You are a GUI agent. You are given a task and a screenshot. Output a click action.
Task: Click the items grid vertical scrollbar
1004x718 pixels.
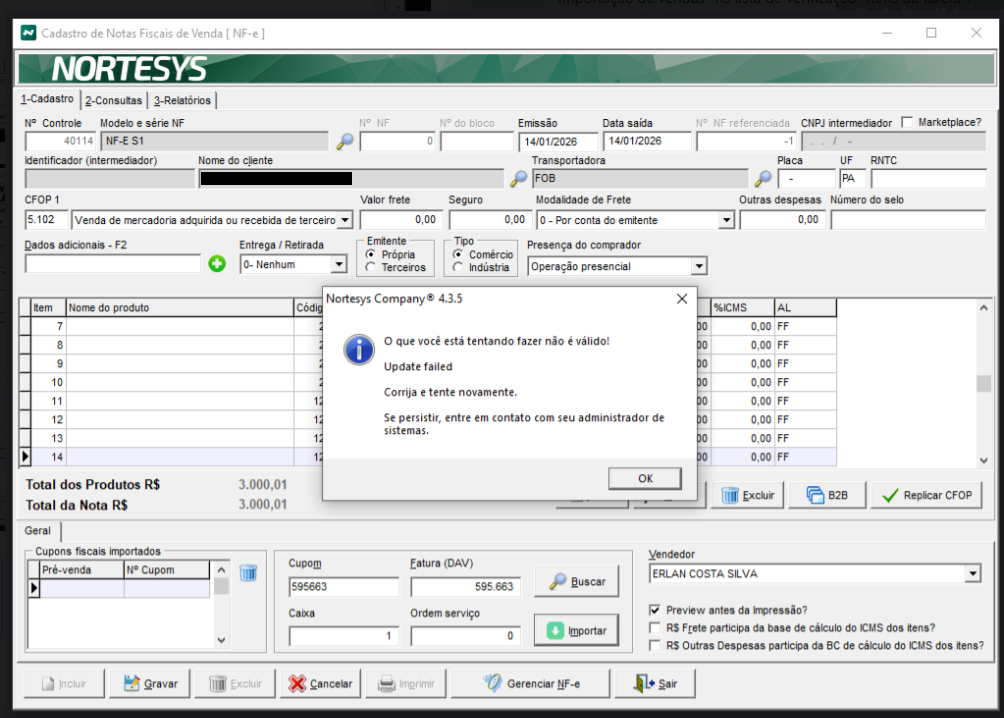pyautogui.click(x=983, y=384)
